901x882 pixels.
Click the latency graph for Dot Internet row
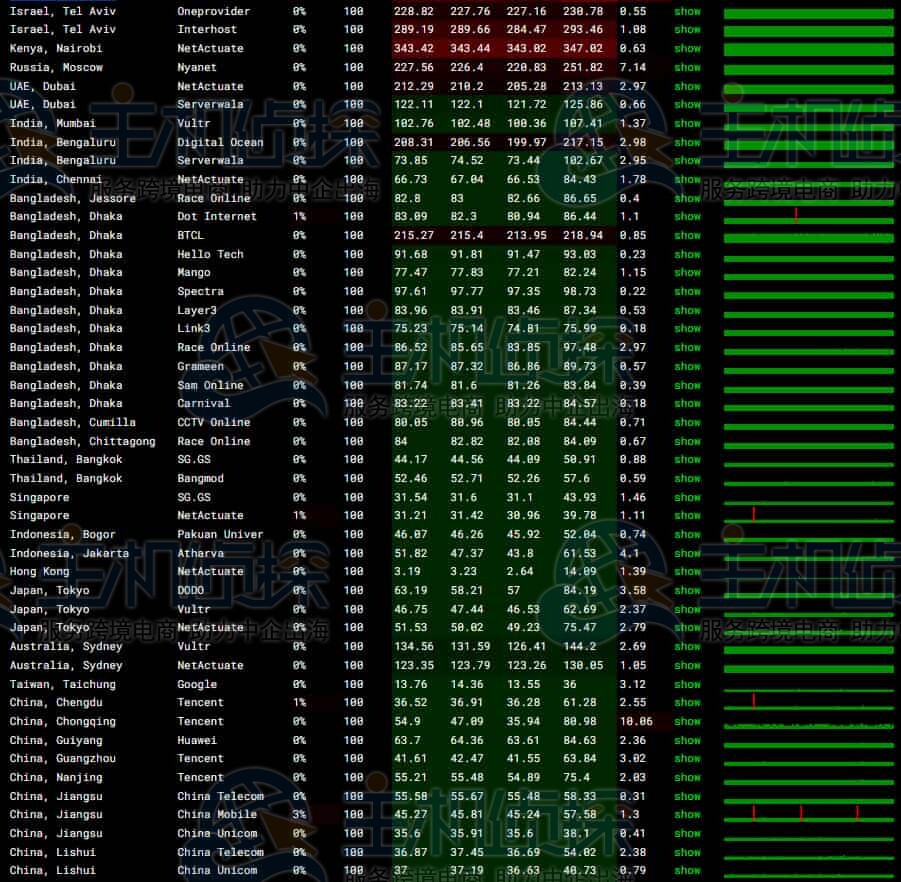808,216
